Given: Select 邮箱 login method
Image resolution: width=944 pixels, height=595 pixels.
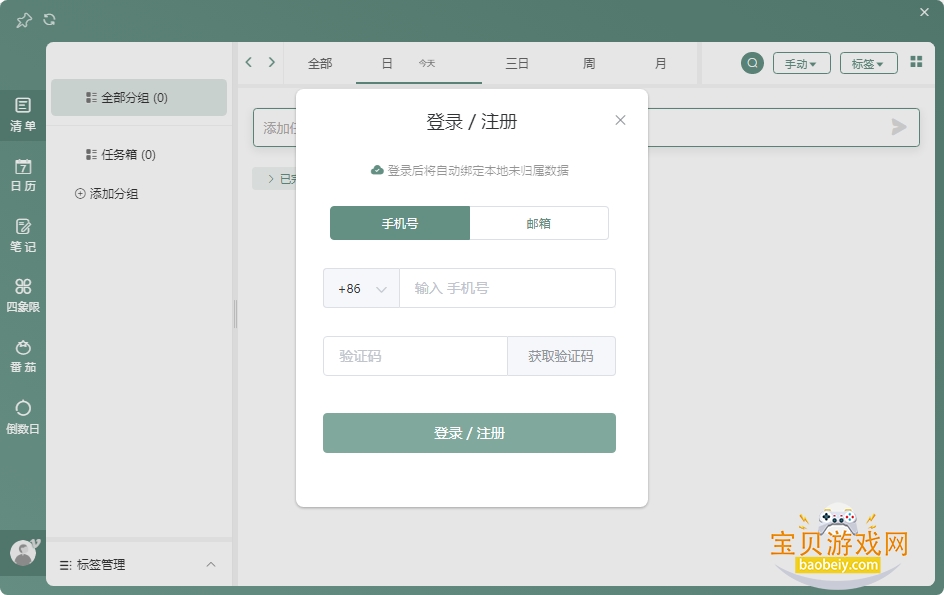Looking at the screenshot, I should point(539,223).
